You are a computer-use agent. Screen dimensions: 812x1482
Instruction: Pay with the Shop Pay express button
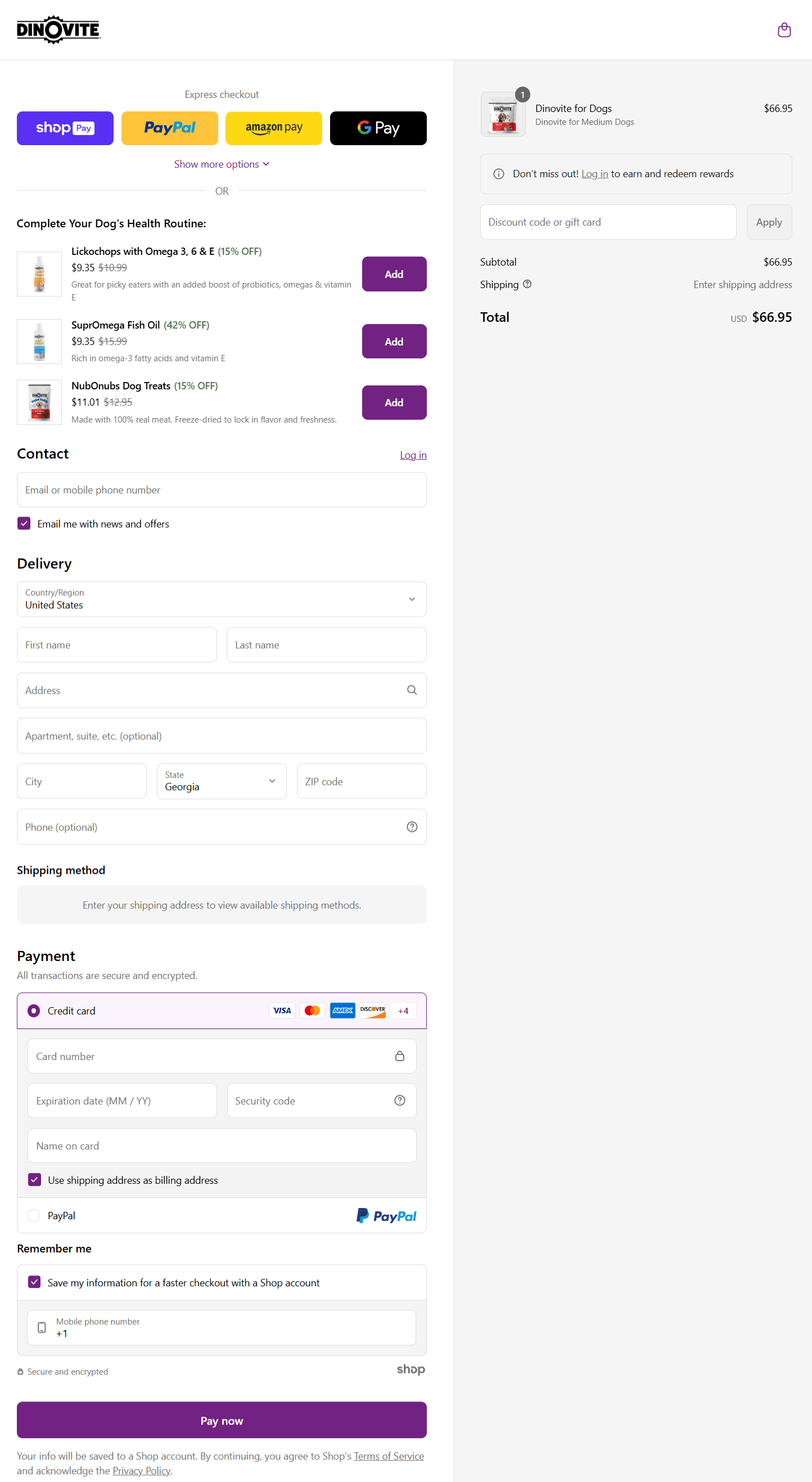click(x=65, y=128)
